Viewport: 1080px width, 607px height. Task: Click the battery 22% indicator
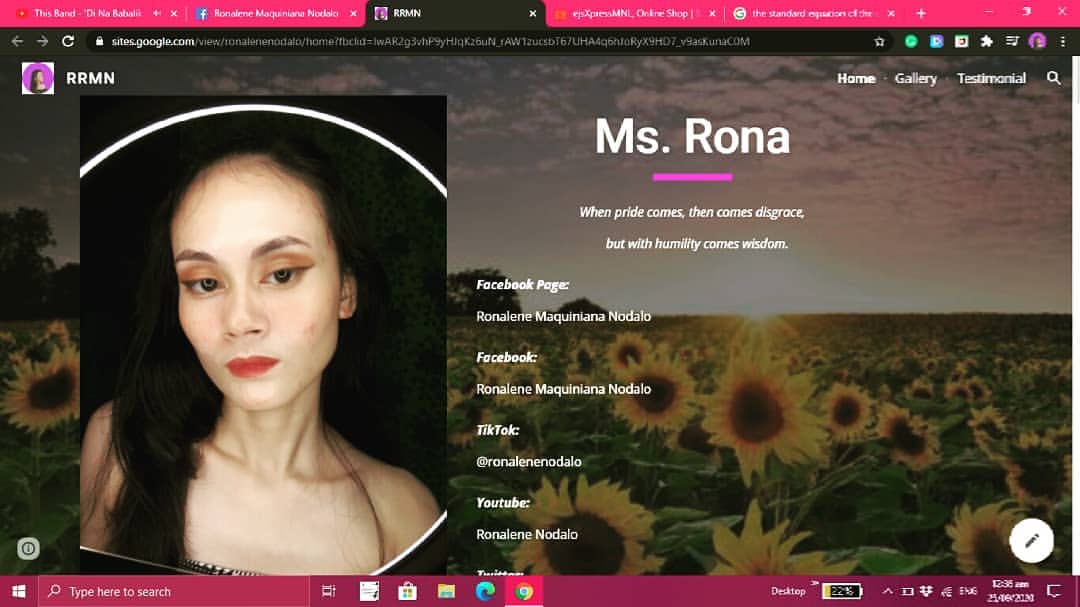coord(842,591)
